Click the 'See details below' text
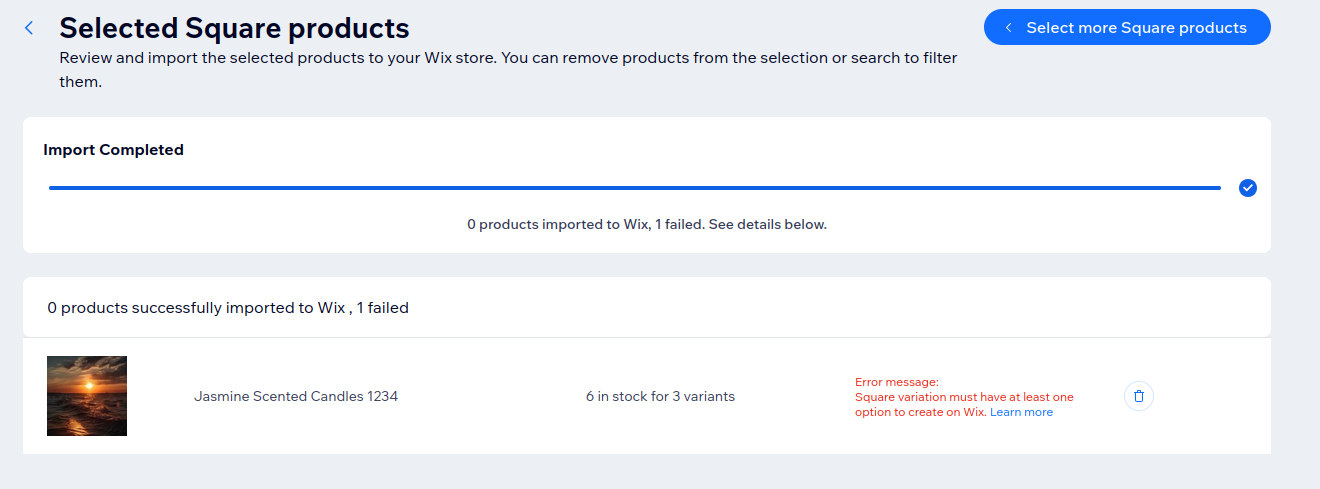The image size is (1320, 489). pos(768,224)
